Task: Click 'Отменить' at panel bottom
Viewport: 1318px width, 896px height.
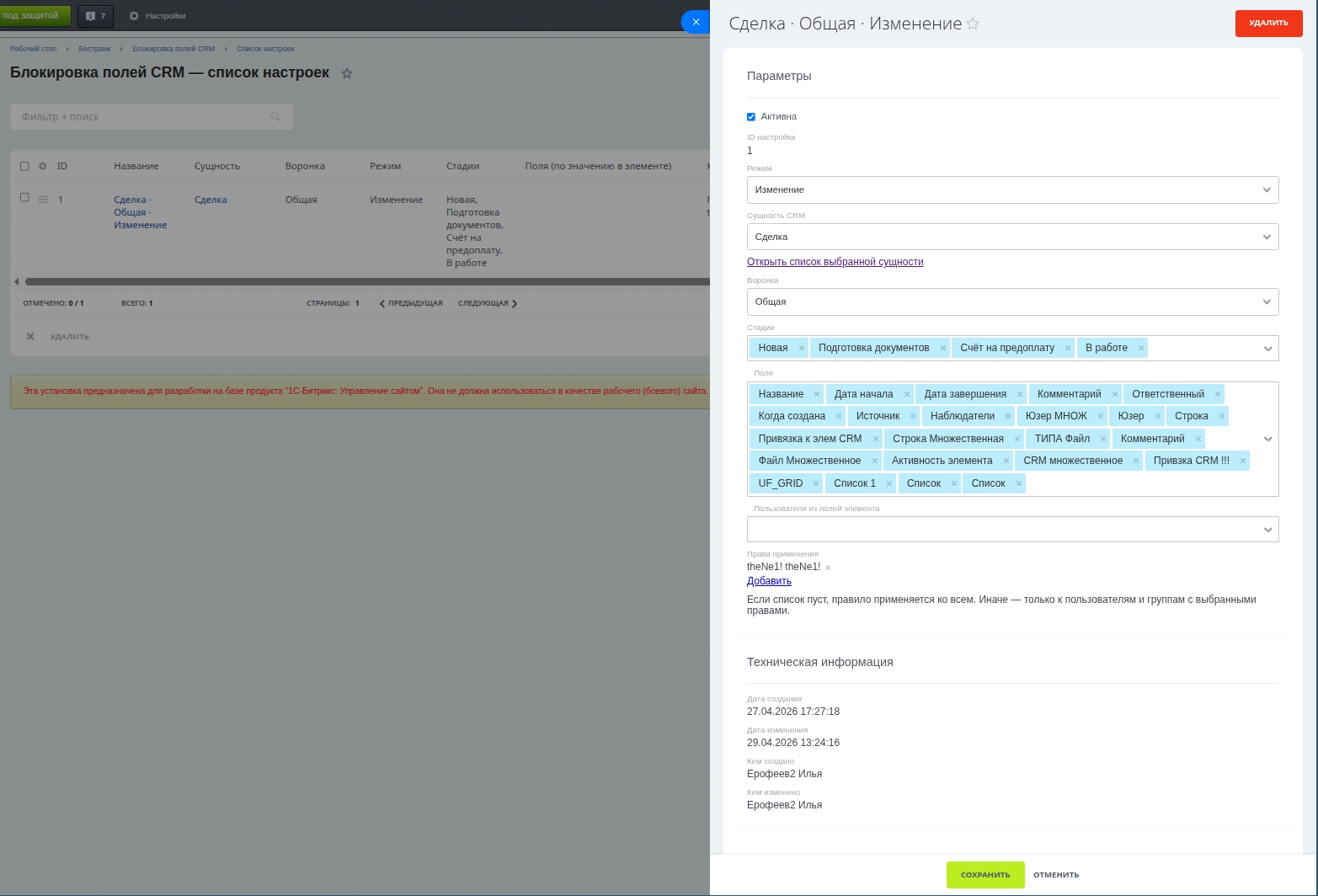Action: coord(1056,875)
